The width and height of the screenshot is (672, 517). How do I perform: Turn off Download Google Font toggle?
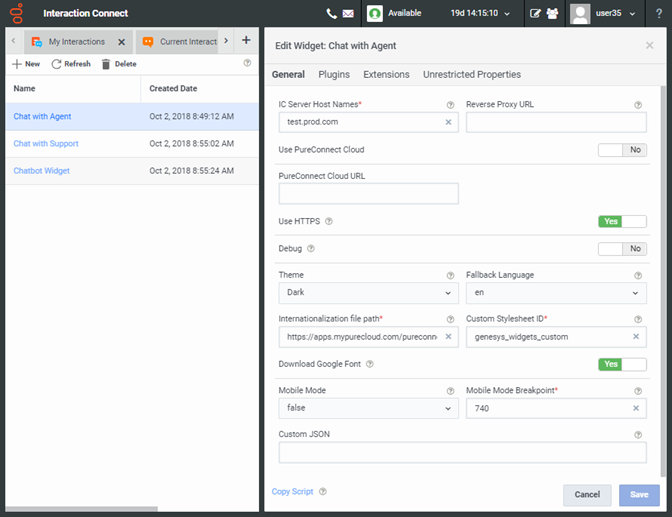(x=622, y=364)
